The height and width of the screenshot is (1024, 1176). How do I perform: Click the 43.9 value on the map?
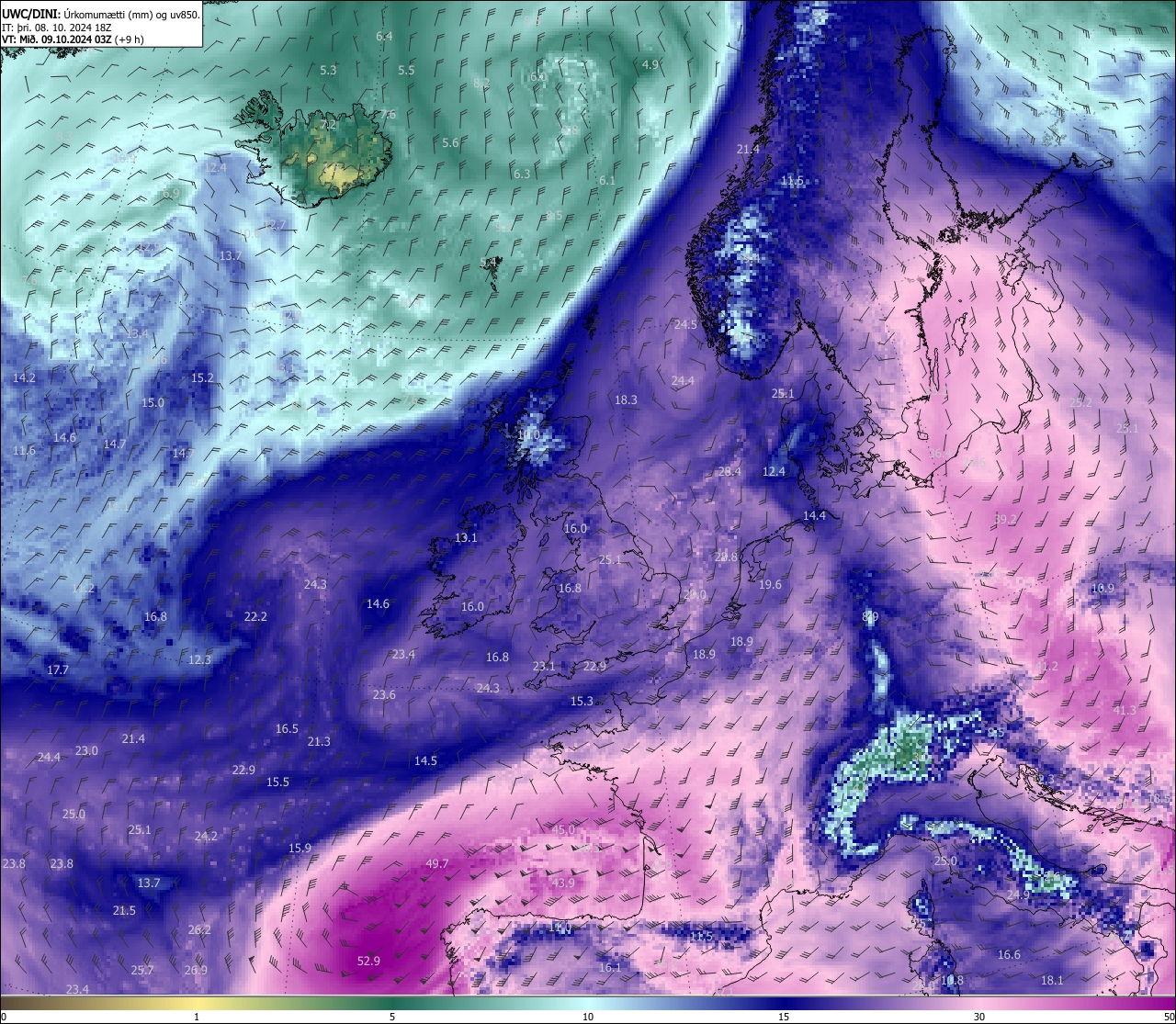point(563,883)
